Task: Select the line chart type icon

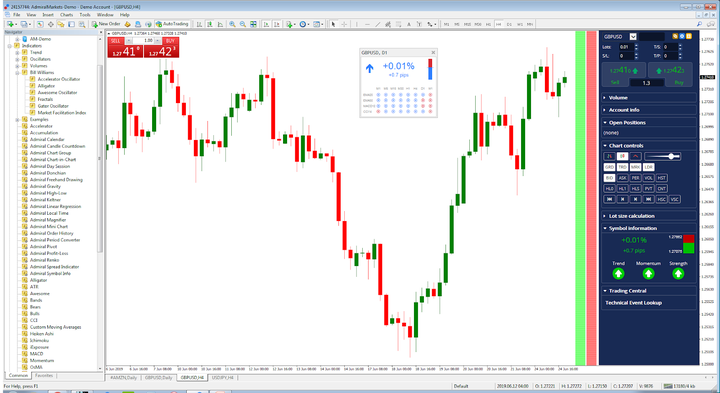Action: click(220, 24)
